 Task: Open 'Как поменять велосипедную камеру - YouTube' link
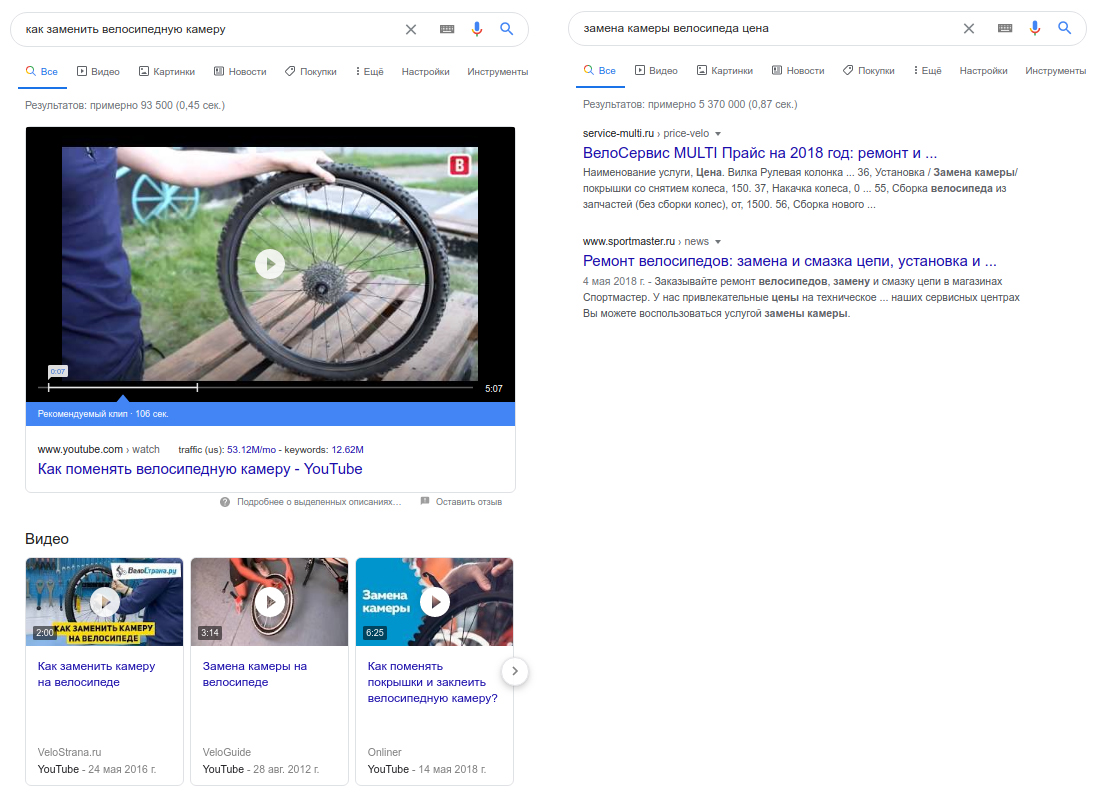200,469
